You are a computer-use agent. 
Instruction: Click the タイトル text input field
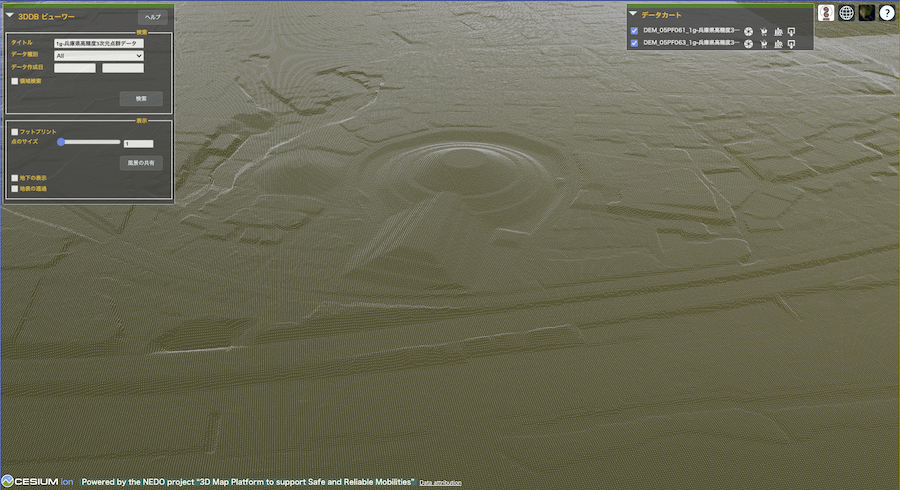pos(99,44)
